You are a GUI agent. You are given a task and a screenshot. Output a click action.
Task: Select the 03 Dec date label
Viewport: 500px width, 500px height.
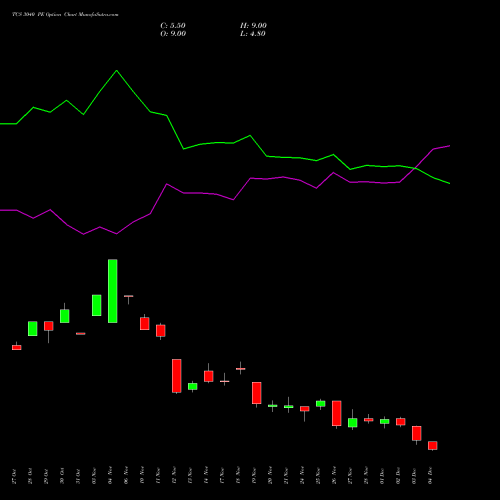(414, 476)
